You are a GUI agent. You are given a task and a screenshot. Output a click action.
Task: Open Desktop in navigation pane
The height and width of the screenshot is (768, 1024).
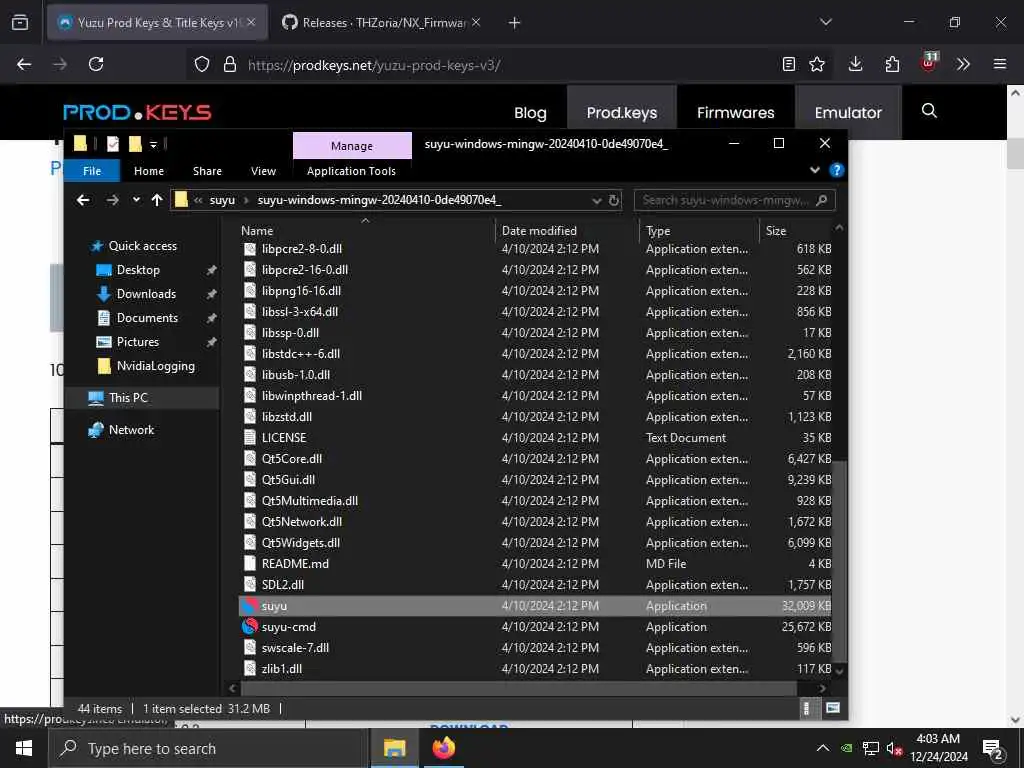pyautogui.click(x=138, y=270)
